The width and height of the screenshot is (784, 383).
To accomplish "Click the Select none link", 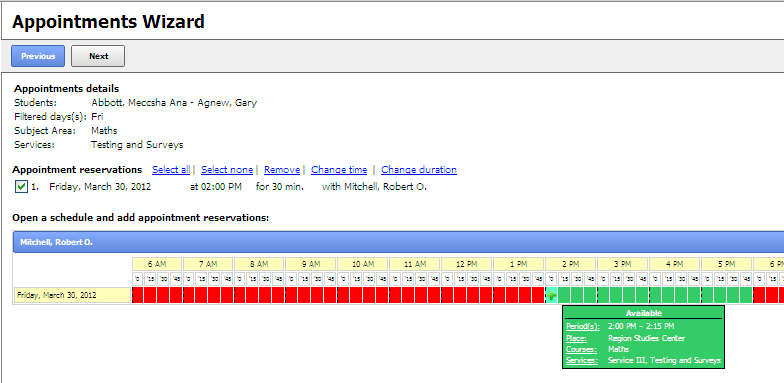I will click(x=227, y=170).
